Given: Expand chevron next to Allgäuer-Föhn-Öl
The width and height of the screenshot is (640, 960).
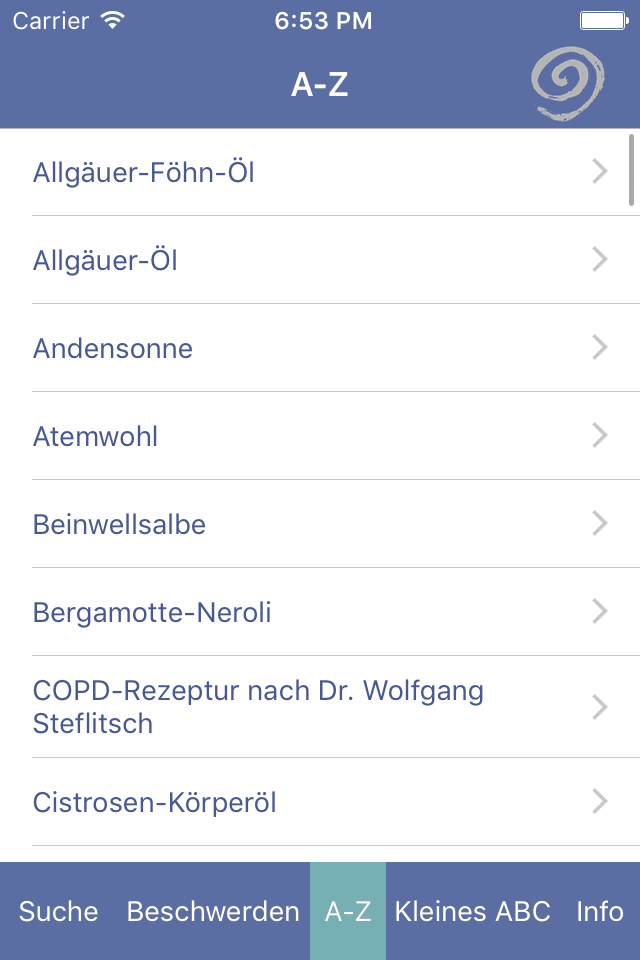Looking at the screenshot, I should tap(600, 172).
